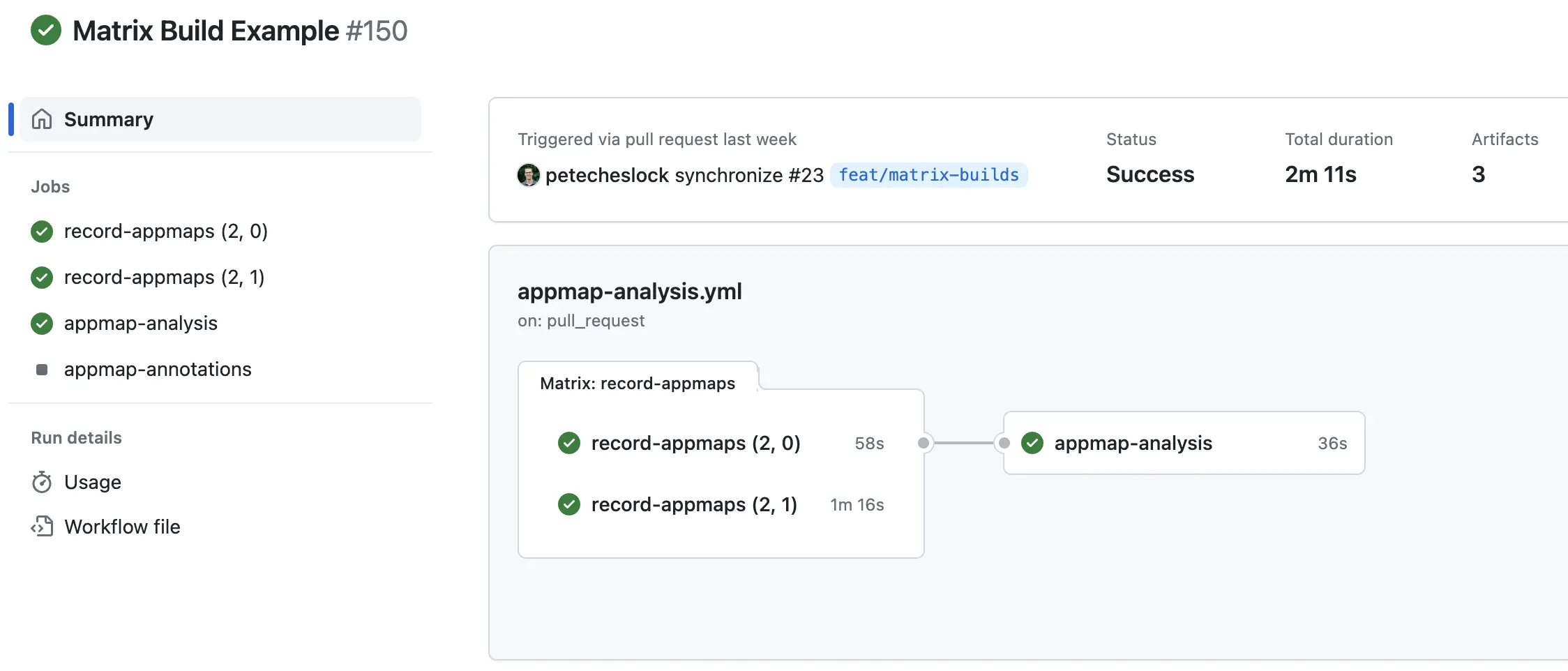The width and height of the screenshot is (1568, 671).
Task: Click success icon in appmap-analysis graph node
Action: click(x=1032, y=443)
